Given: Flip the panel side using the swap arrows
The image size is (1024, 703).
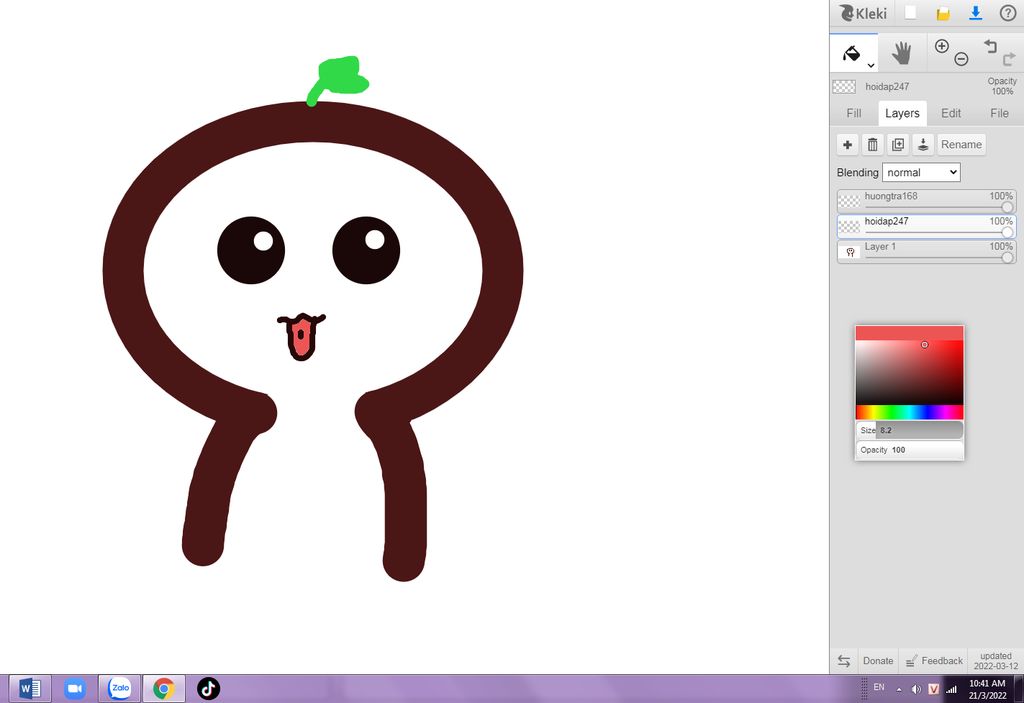Looking at the screenshot, I should click(844, 661).
